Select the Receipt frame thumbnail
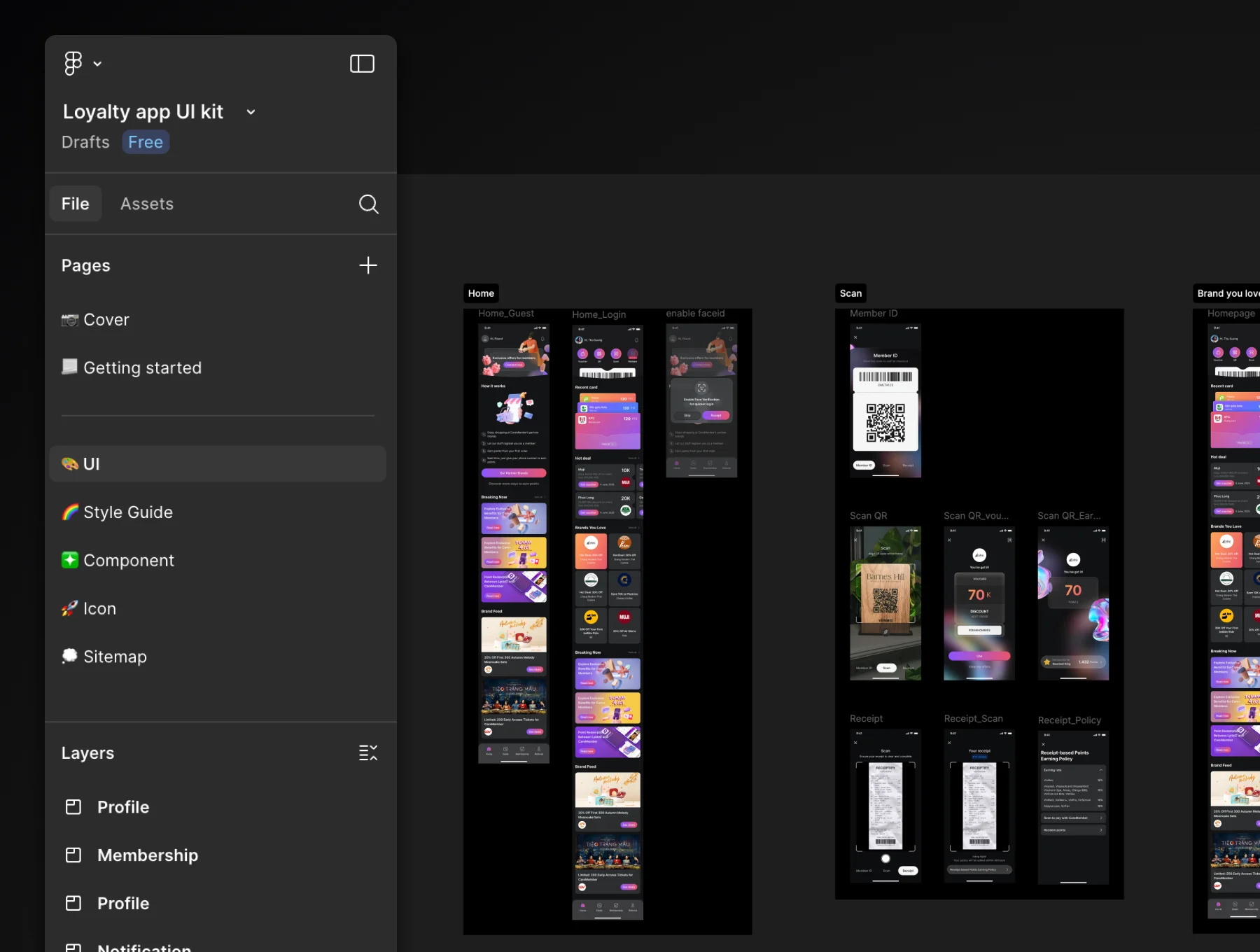Image resolution: width=1260 pixels, height=952 pixels. click(x=885, y=806)
